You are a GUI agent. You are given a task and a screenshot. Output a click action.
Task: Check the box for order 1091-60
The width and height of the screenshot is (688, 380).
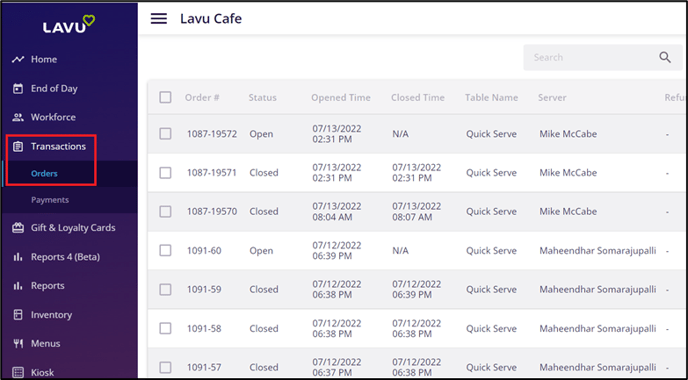tap(165, 251)
